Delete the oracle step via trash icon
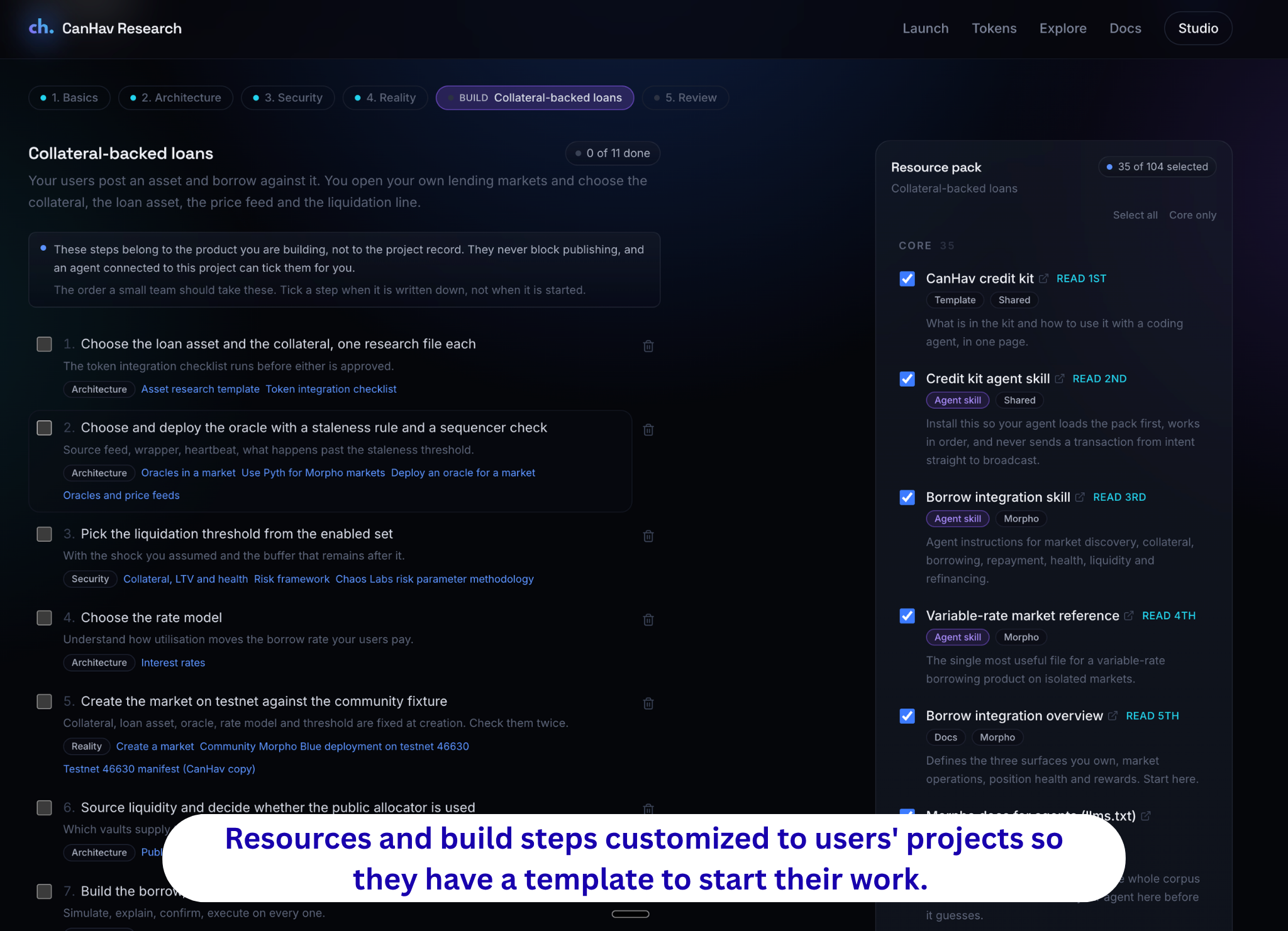This screenshot has width=1288, height=931. (648, 429)
